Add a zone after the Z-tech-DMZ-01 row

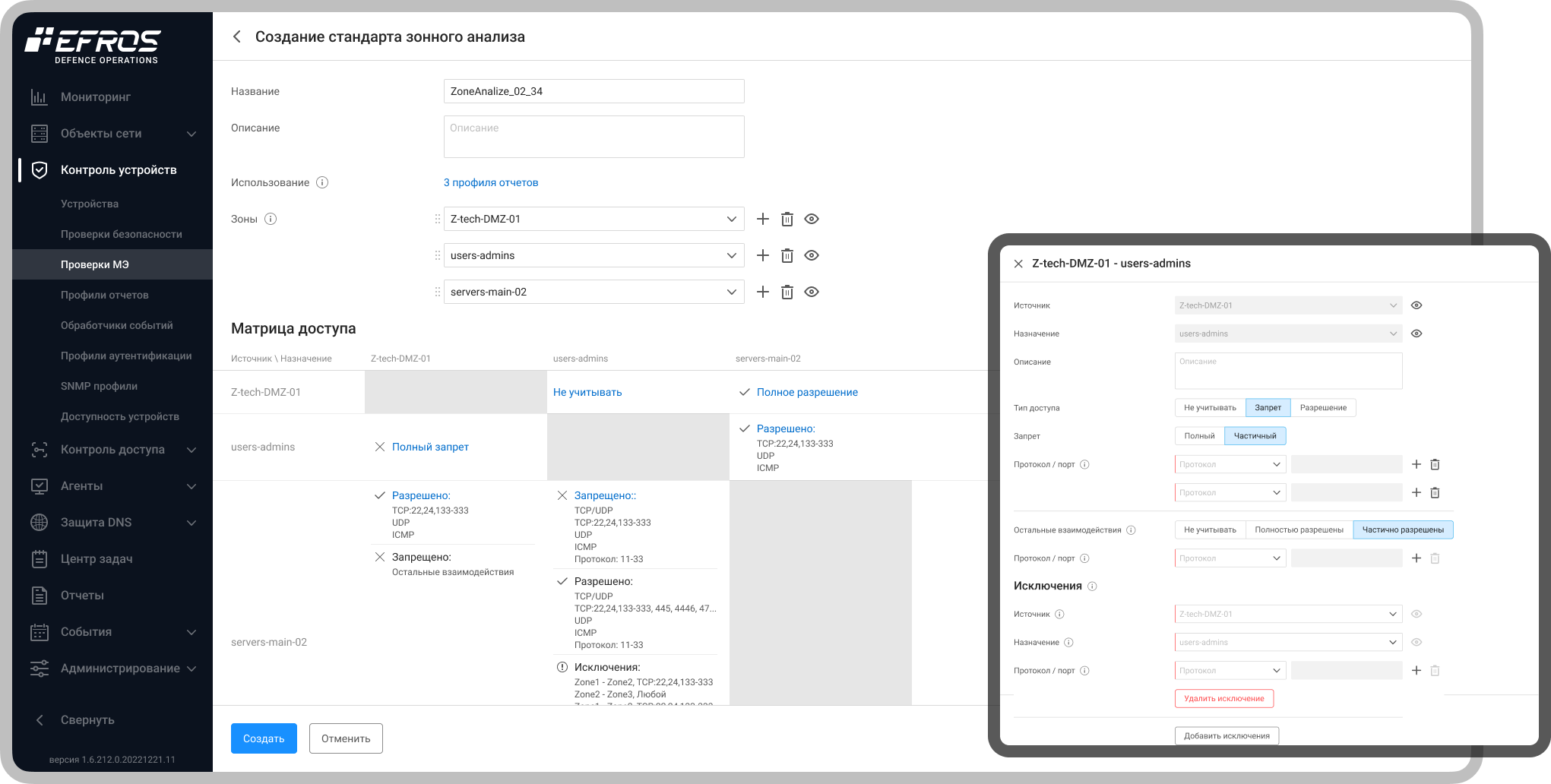click(x=763, y=219)
